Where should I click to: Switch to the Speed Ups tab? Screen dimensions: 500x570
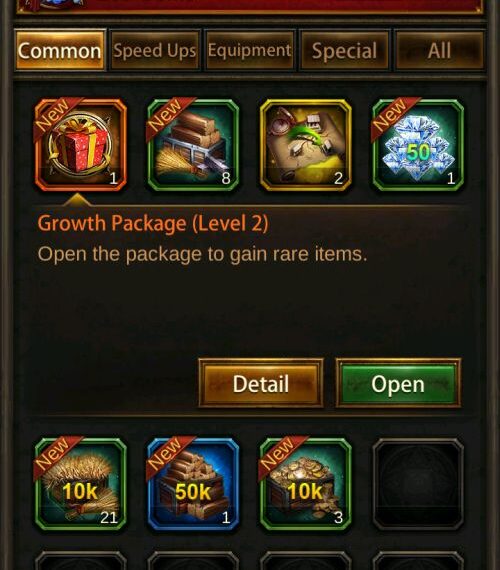pyautogui.click(x=155, y=50)
